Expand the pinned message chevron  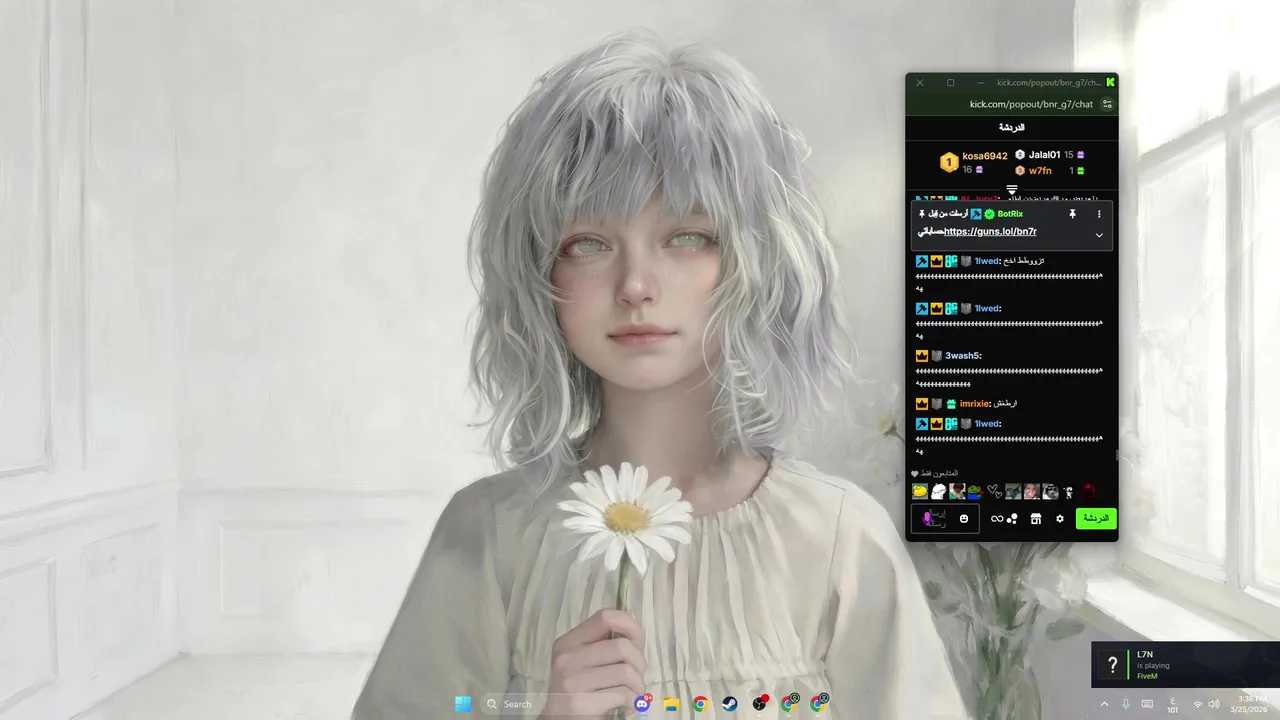1099,235
